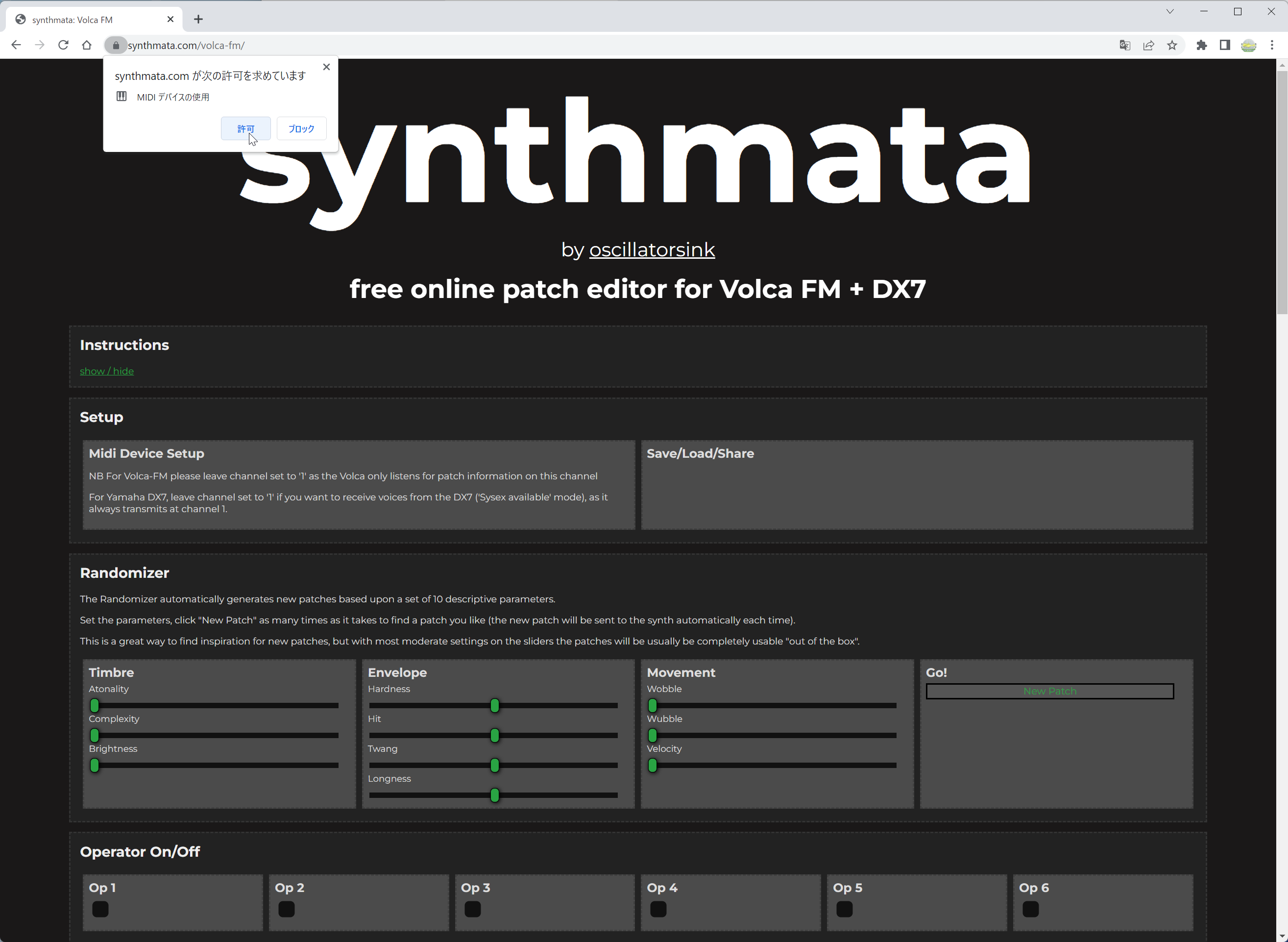Image resolution: width=1288 pixels, height=942 pixels.
Task: Dismiss the MIDI permission popup with X
Action: 327,67
